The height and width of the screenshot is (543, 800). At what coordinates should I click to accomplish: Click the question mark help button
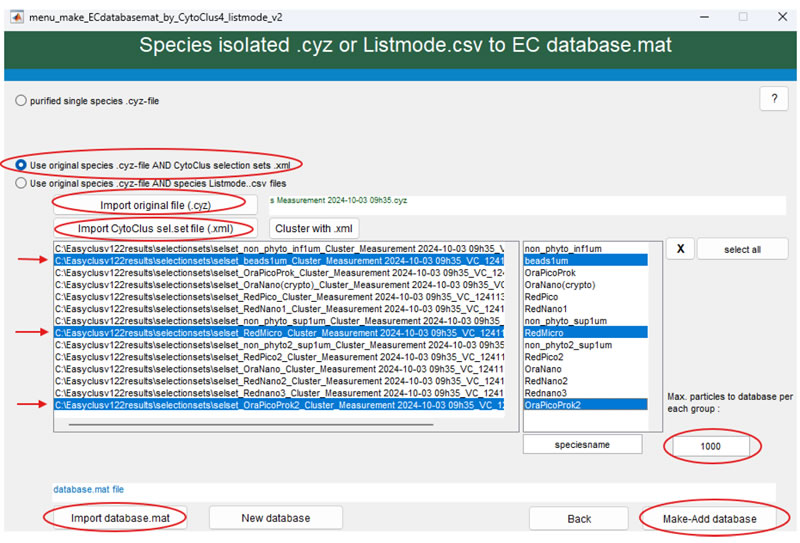pos(775,98)
